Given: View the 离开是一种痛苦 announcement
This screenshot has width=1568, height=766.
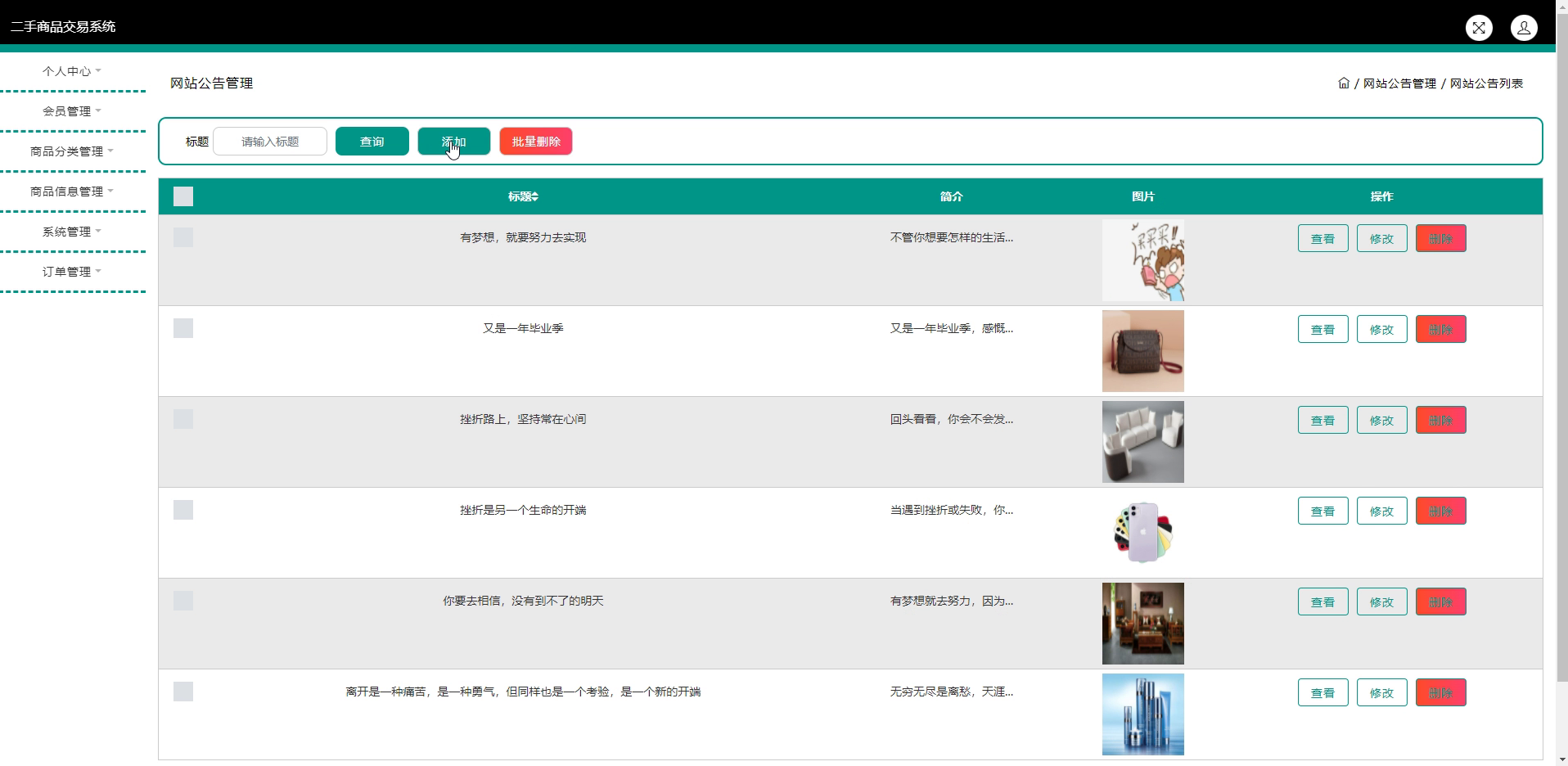Looking at the screenshot, I should [x=1323, y=693].
